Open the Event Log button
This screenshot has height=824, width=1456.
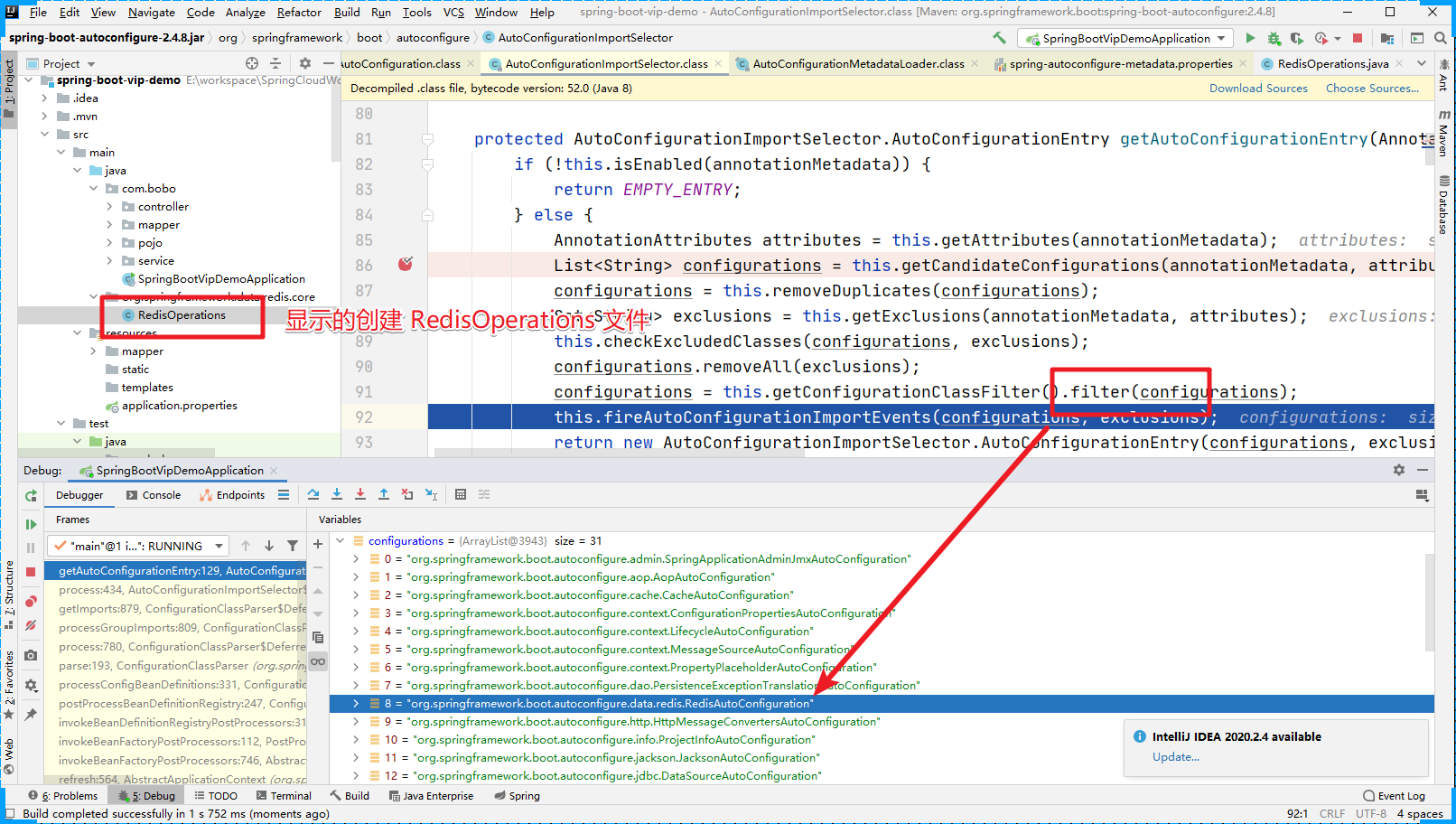[x=1394, y=796]
